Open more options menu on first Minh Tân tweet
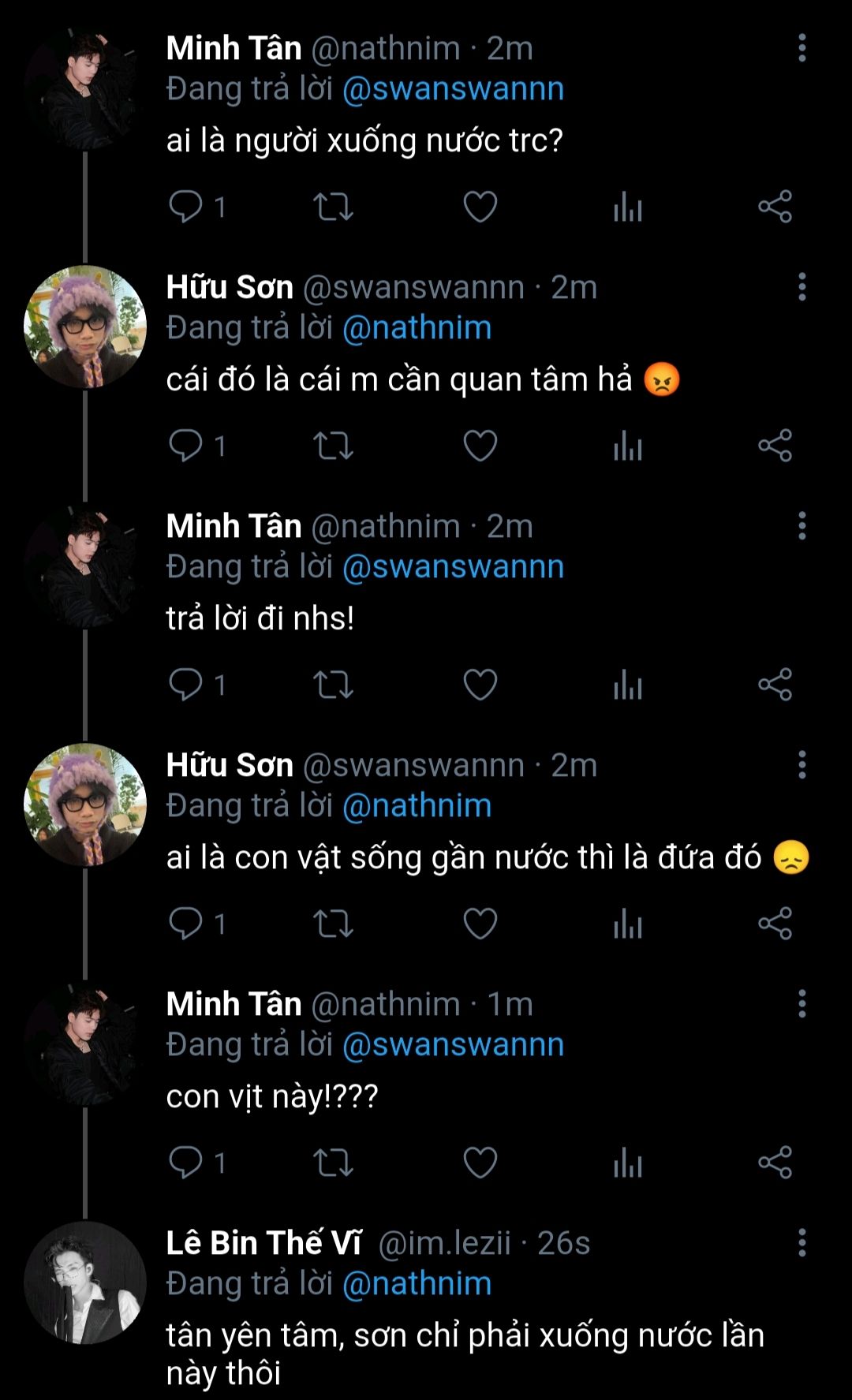This screenshot has height=1400, width=852. coord(802,48)
